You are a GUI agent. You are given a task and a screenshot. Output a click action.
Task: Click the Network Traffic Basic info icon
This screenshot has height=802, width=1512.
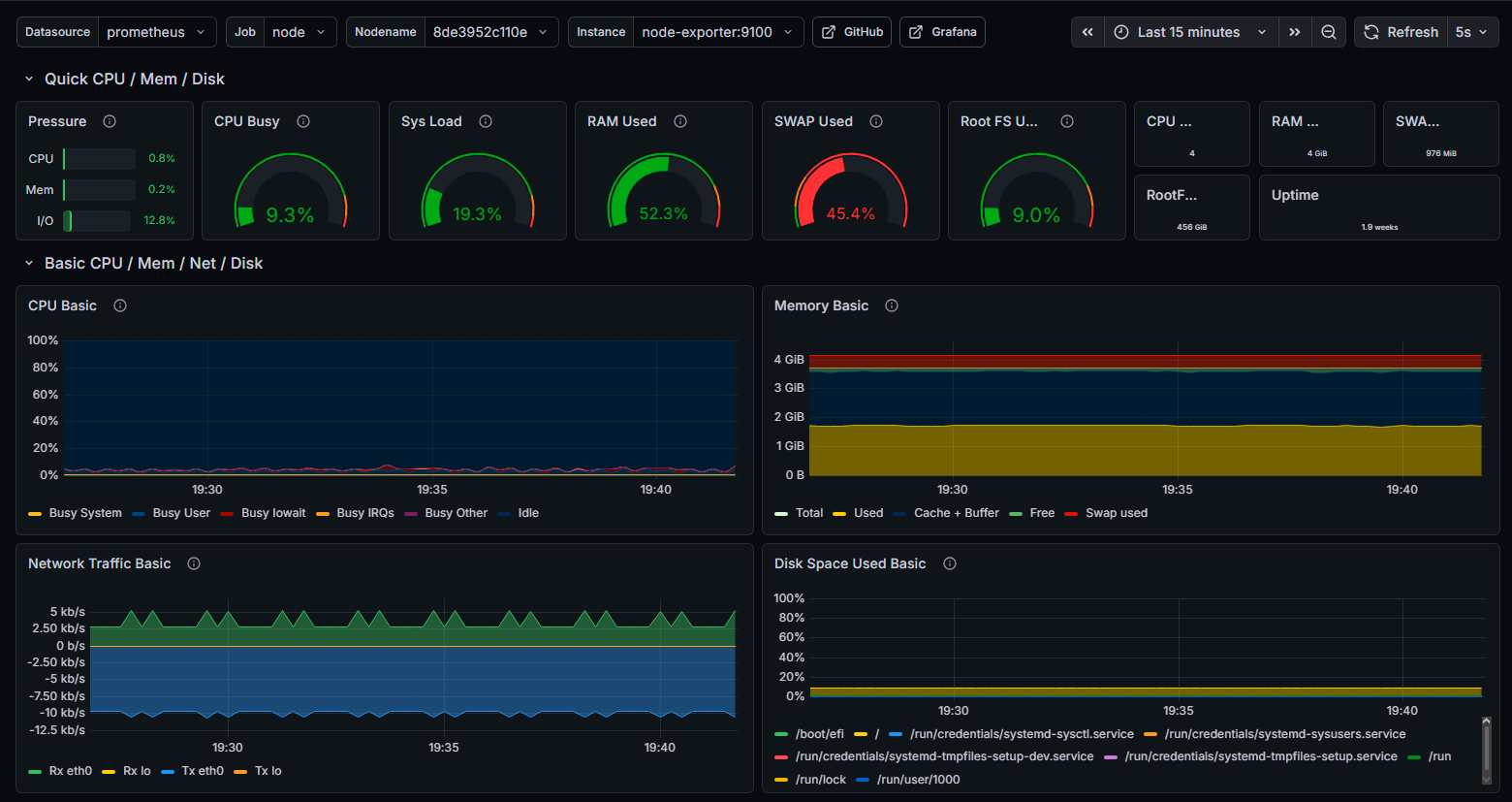coord(193,562)
